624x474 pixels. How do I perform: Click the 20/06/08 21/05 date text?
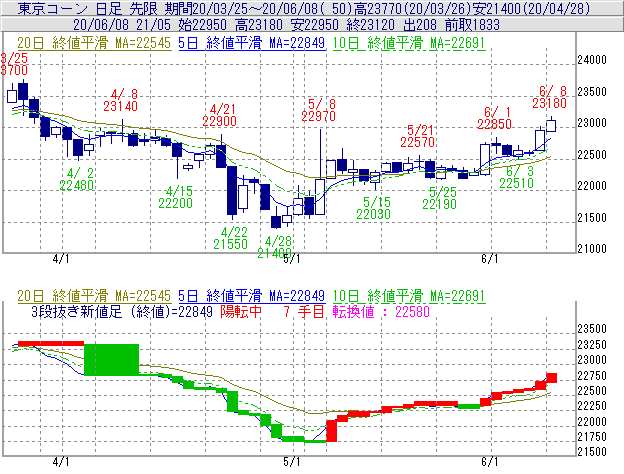tap(122, 25)
